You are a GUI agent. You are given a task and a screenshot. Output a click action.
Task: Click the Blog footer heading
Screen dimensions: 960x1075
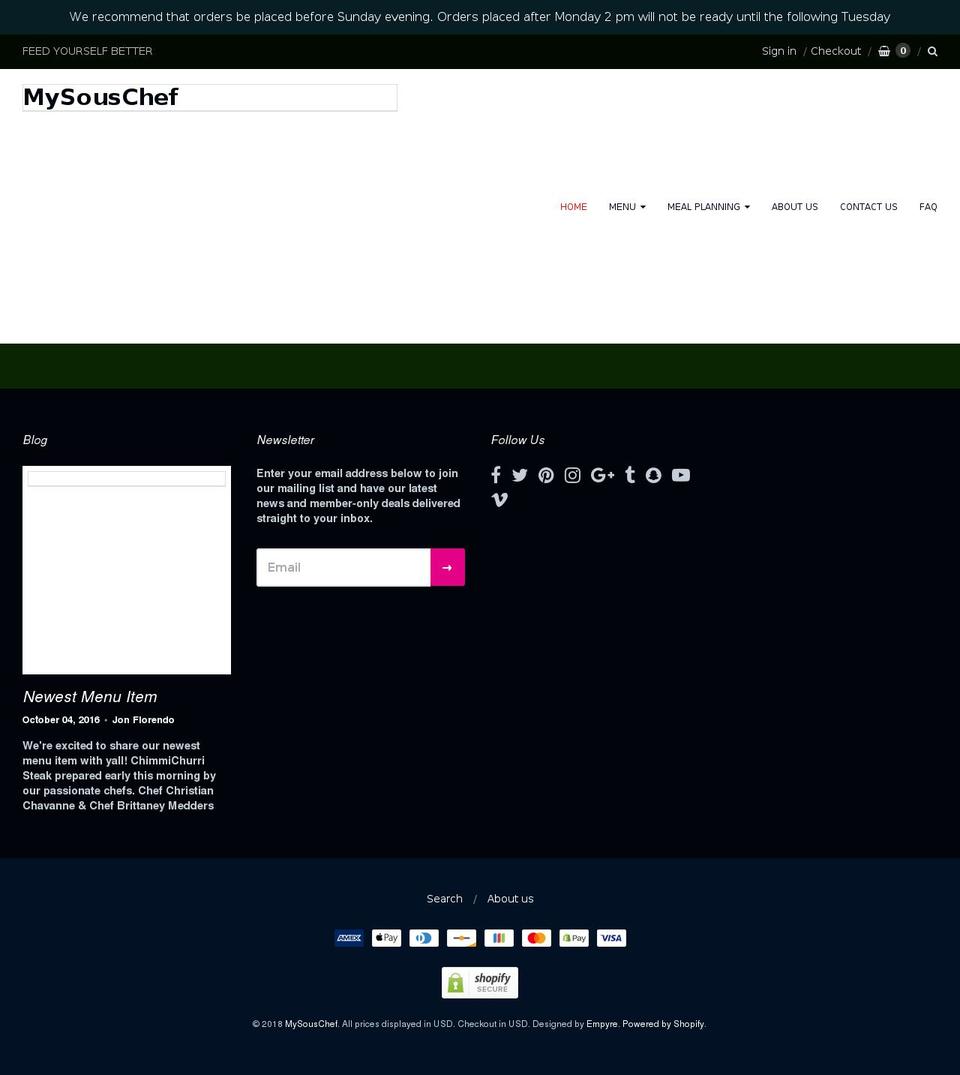[x=35, y=440]
